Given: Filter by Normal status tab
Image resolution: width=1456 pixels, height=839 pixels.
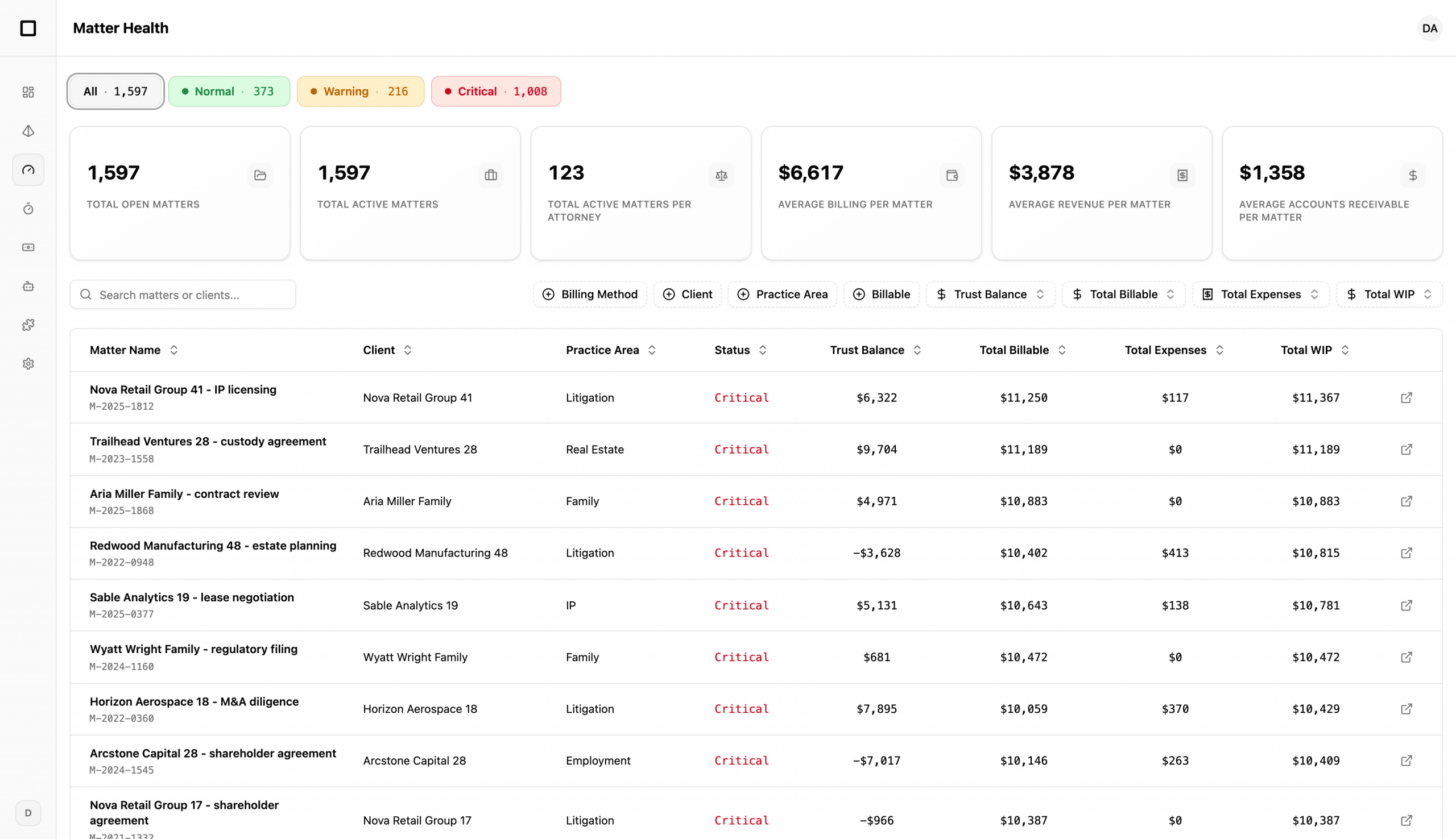Looking at the screenshot, I should [x=229, y=91].
